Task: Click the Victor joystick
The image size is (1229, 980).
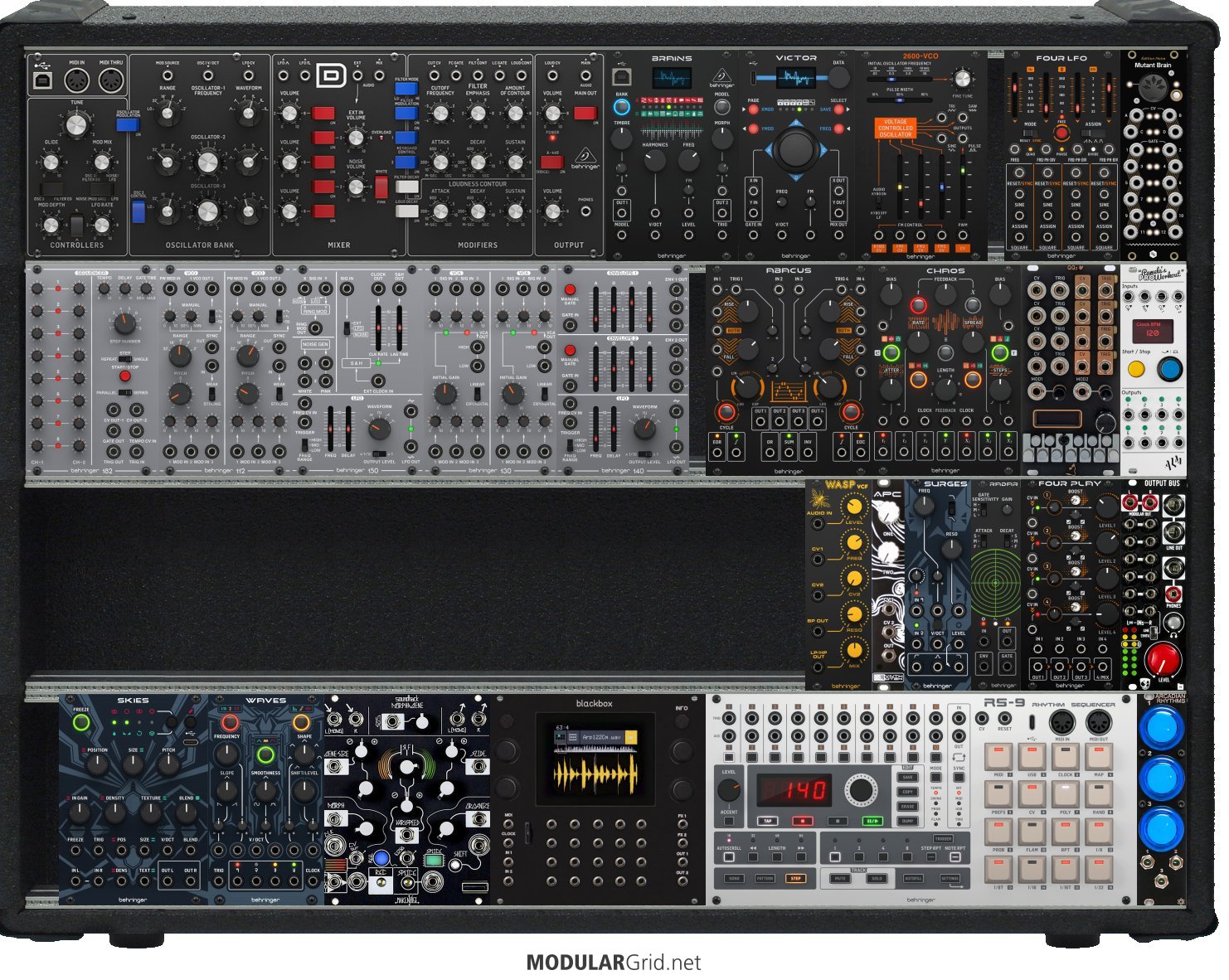Action: 796,149
